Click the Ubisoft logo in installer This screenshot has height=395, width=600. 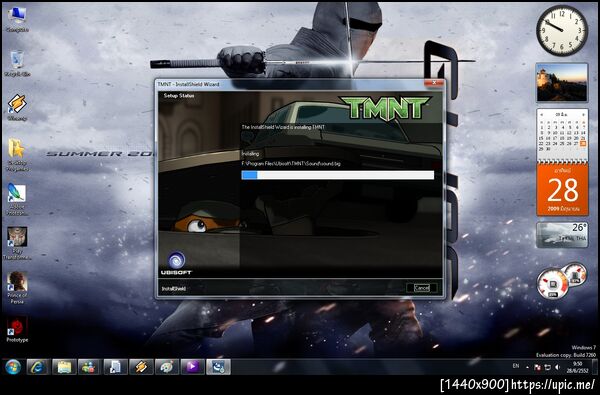tap(176, 263)
